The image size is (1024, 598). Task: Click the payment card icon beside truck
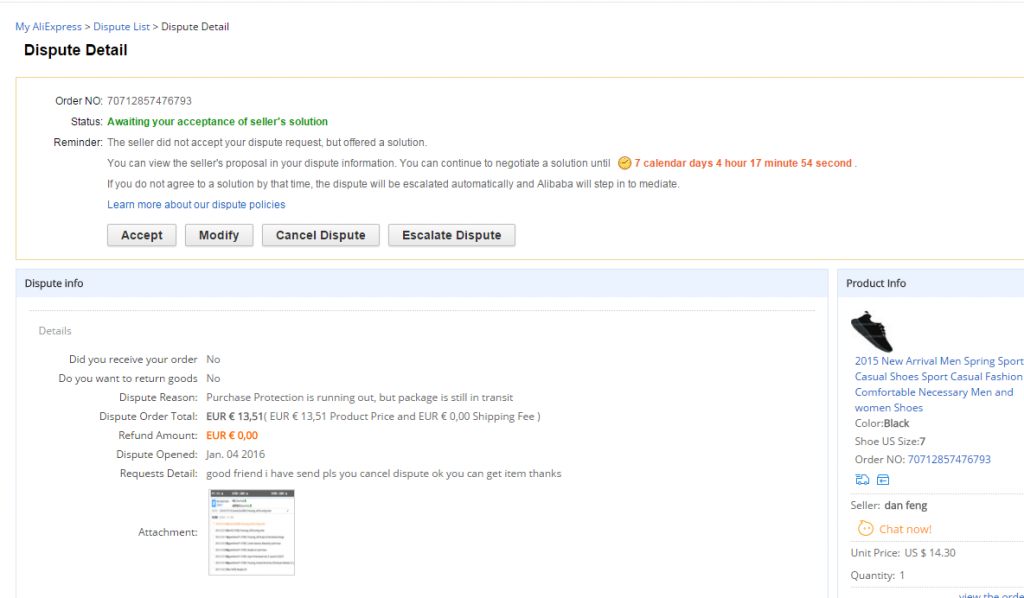(883, 480)
